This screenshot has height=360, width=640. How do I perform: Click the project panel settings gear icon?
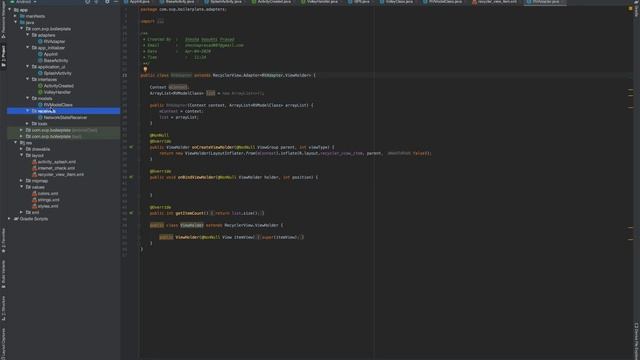pos(107,2)
